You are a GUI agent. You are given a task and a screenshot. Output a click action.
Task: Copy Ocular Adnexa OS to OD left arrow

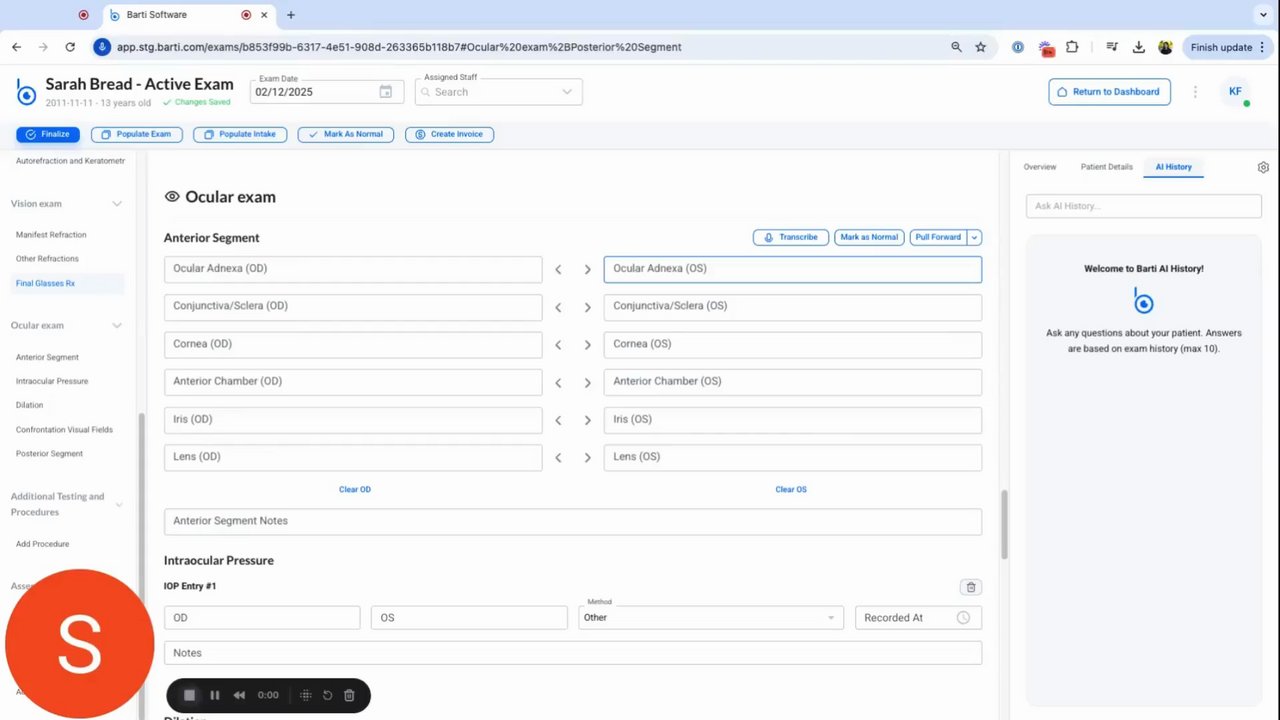tap(558, 269)
